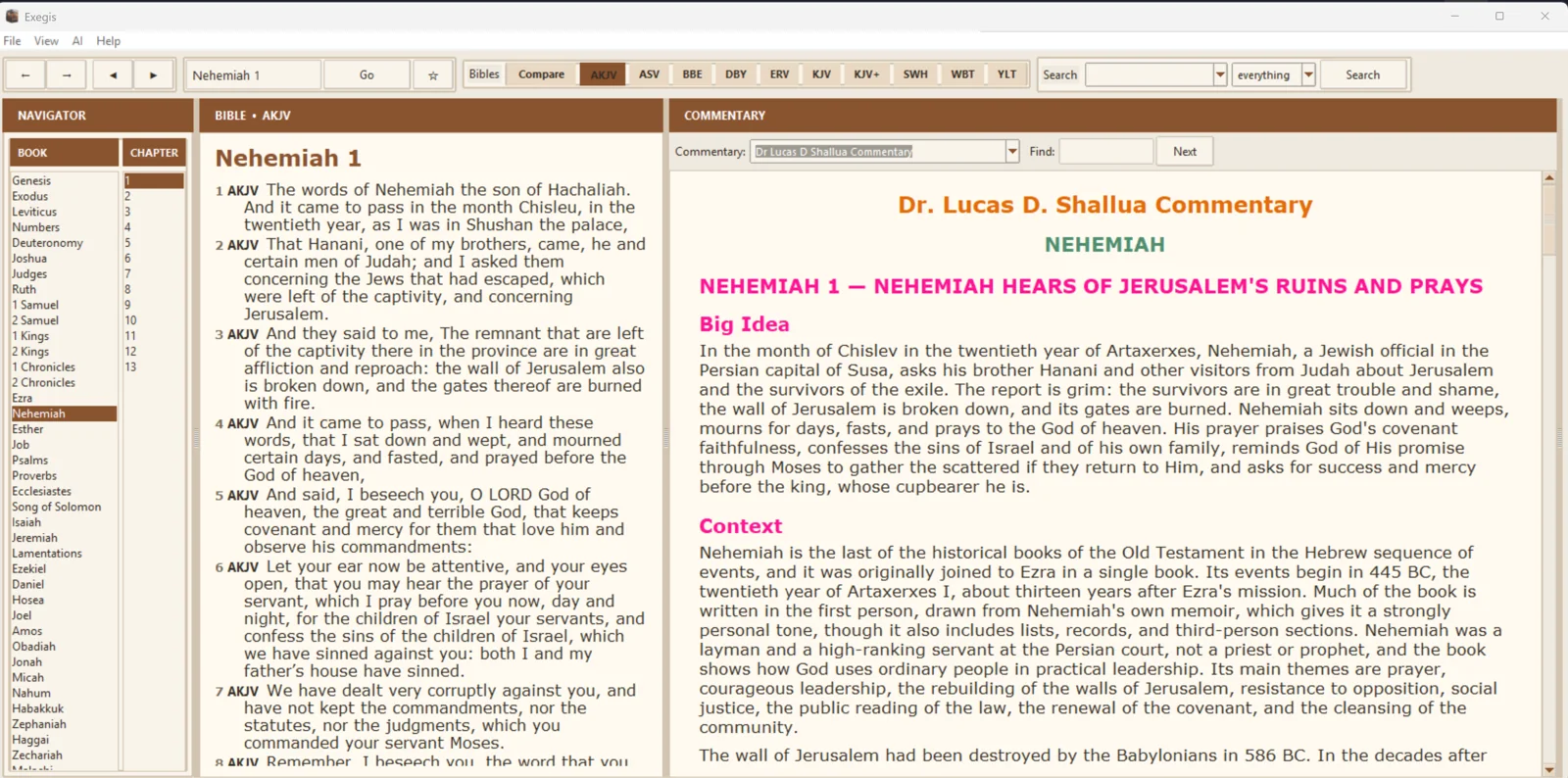Select chapter 13 in the chapter list
This screenshot has height=778, width=1568.
click(154, 366)
